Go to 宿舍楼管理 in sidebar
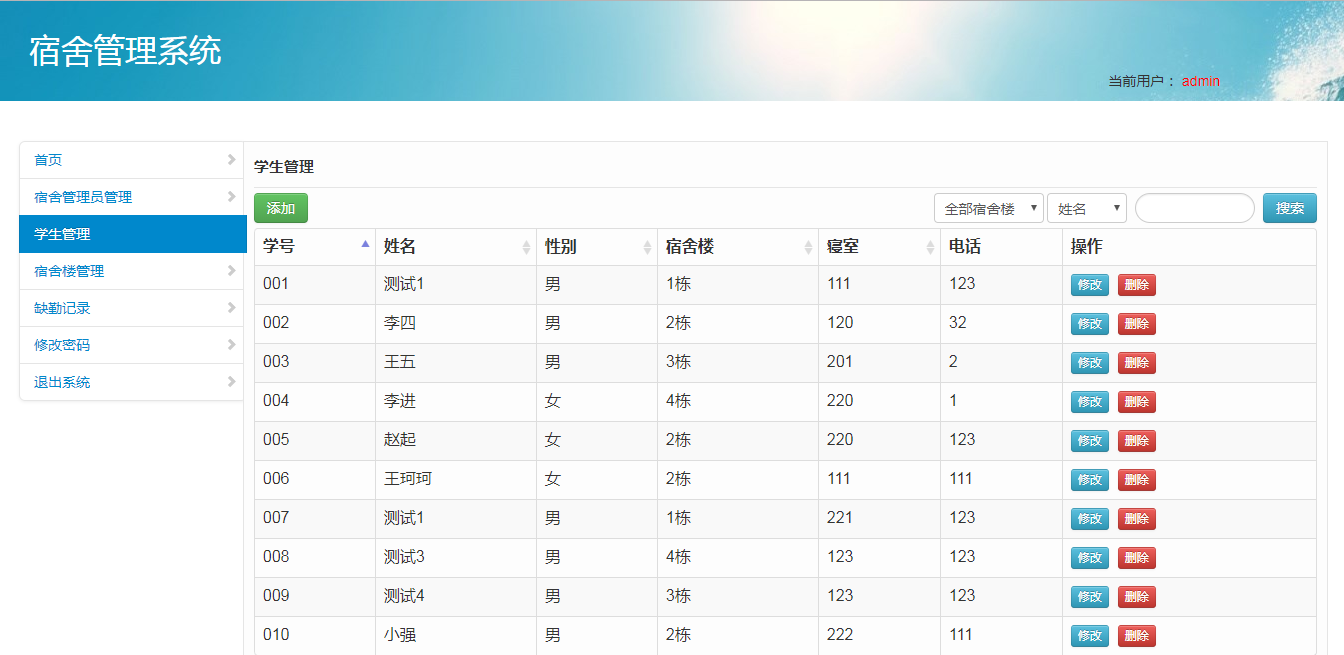The image size is (1344, 655). pos(69,271)
